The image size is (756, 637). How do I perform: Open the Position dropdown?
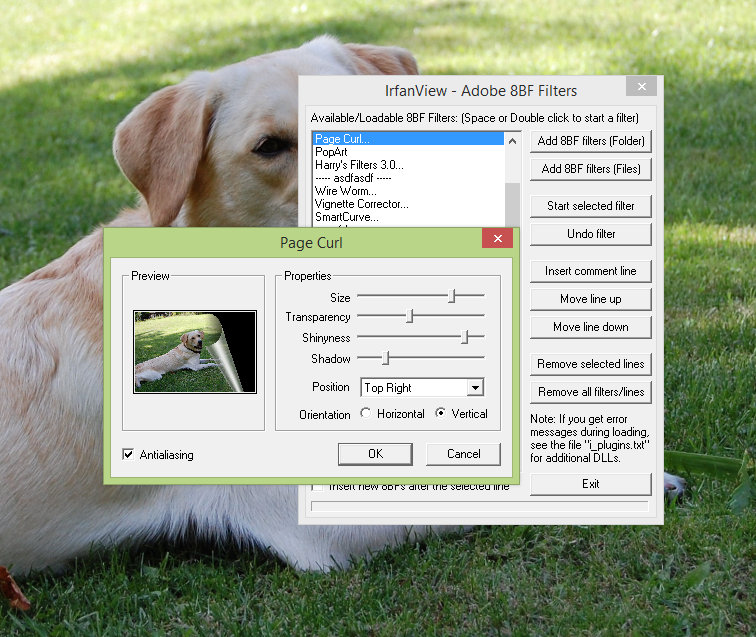[475, 388]
